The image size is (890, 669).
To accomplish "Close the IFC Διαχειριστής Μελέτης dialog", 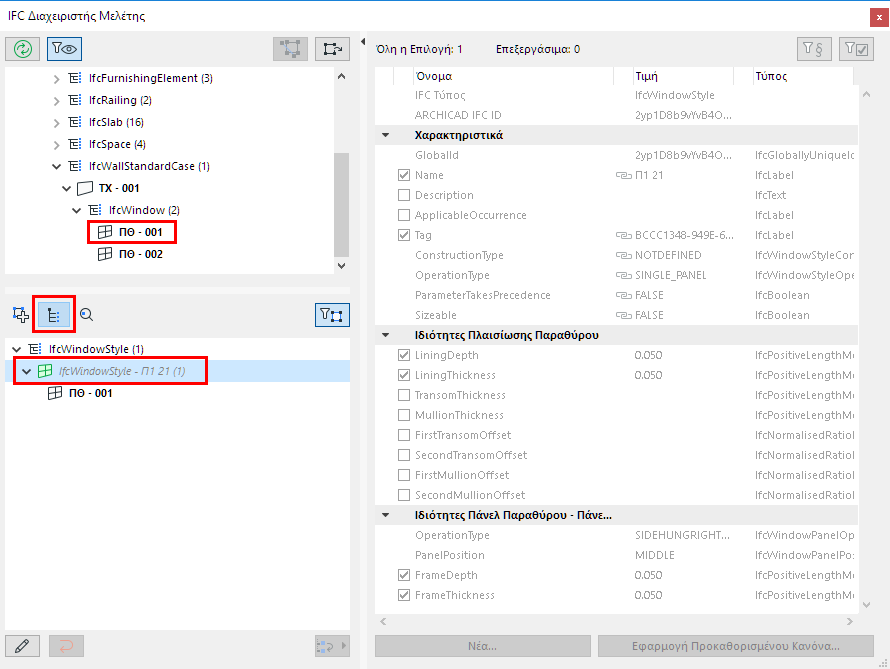I will [x=879, y=18].
